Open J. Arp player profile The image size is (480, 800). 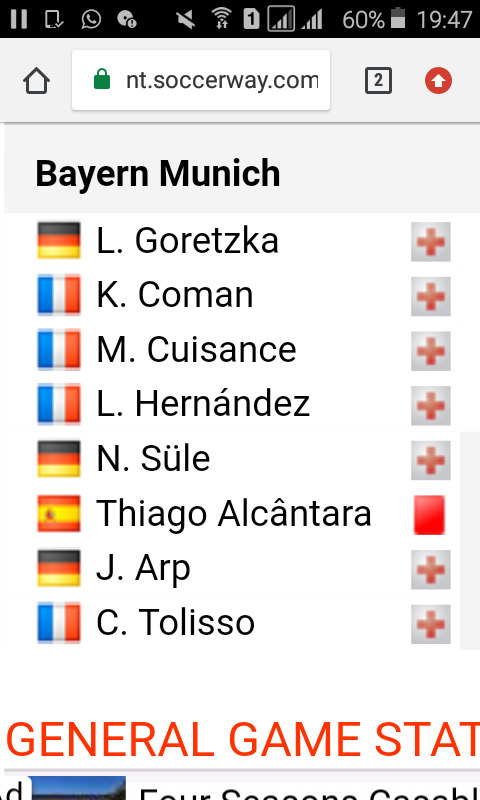point(143,569)
